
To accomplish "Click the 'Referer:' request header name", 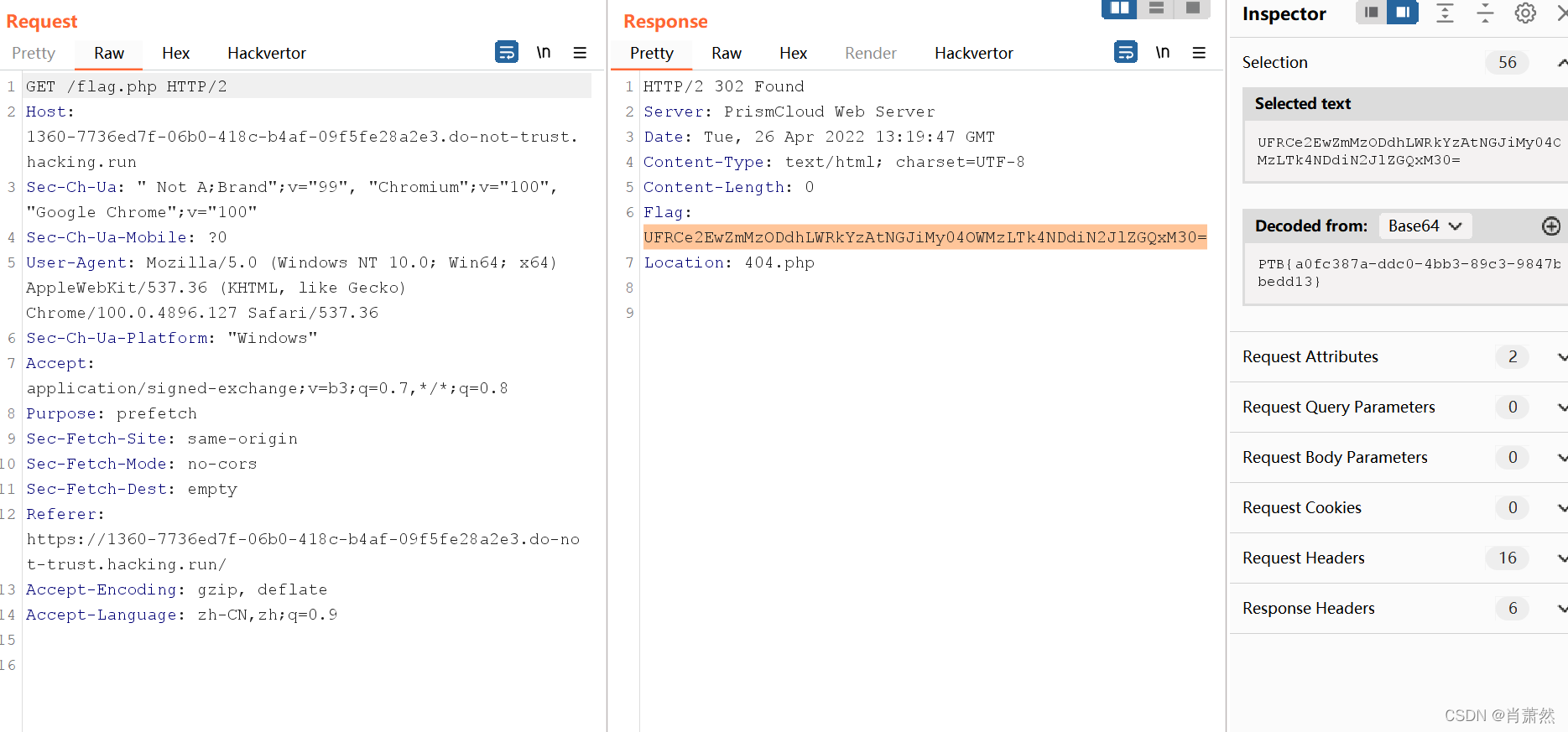I will pyautogui.click(x=65, y=514).
